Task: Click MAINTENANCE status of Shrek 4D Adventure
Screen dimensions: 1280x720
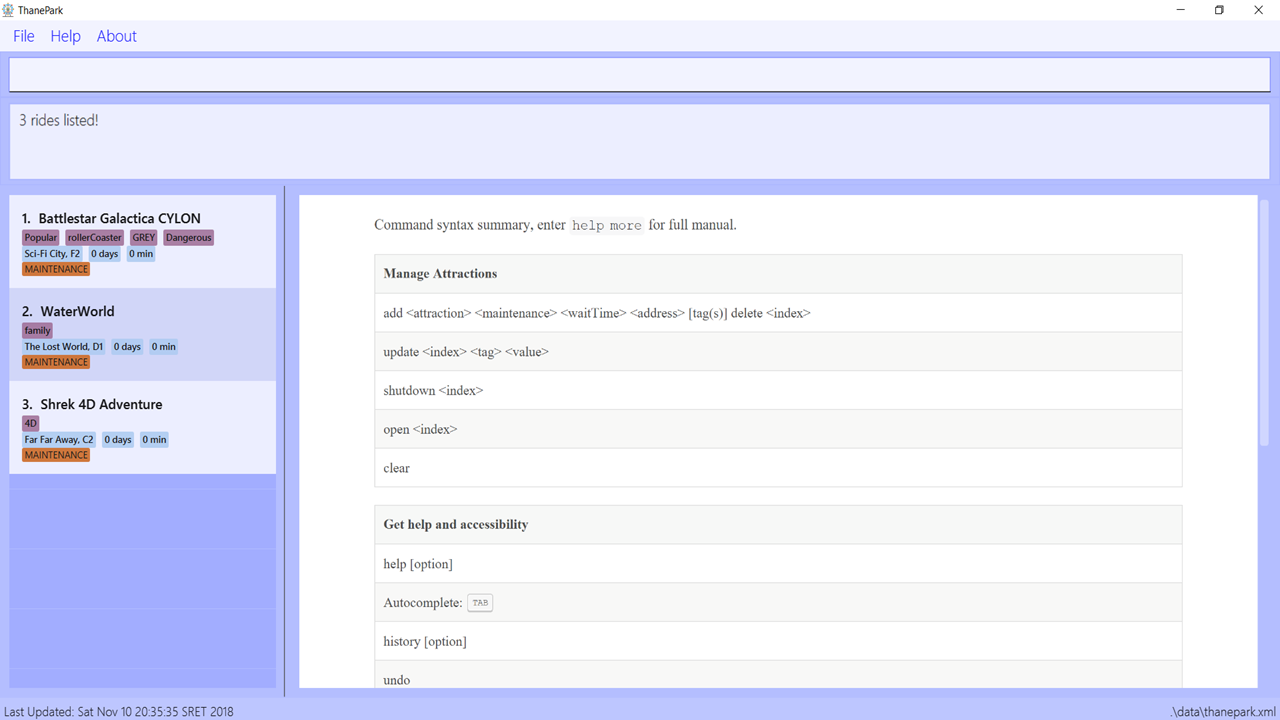Action: click(x=56, y=455)
